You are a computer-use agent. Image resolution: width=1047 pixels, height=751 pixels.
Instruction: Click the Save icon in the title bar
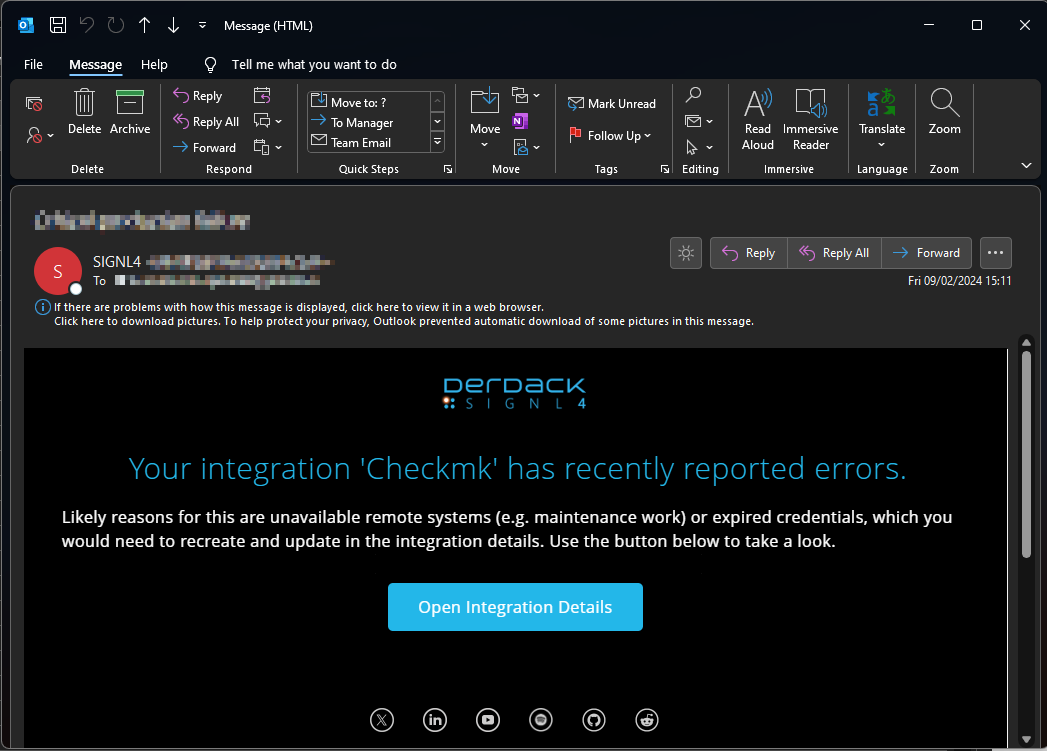tap(58, 25)
